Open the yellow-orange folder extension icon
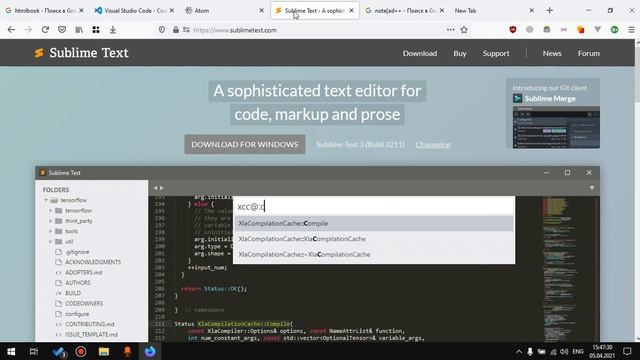Viewport: 640px width, 360px height. tap(580, 30)
